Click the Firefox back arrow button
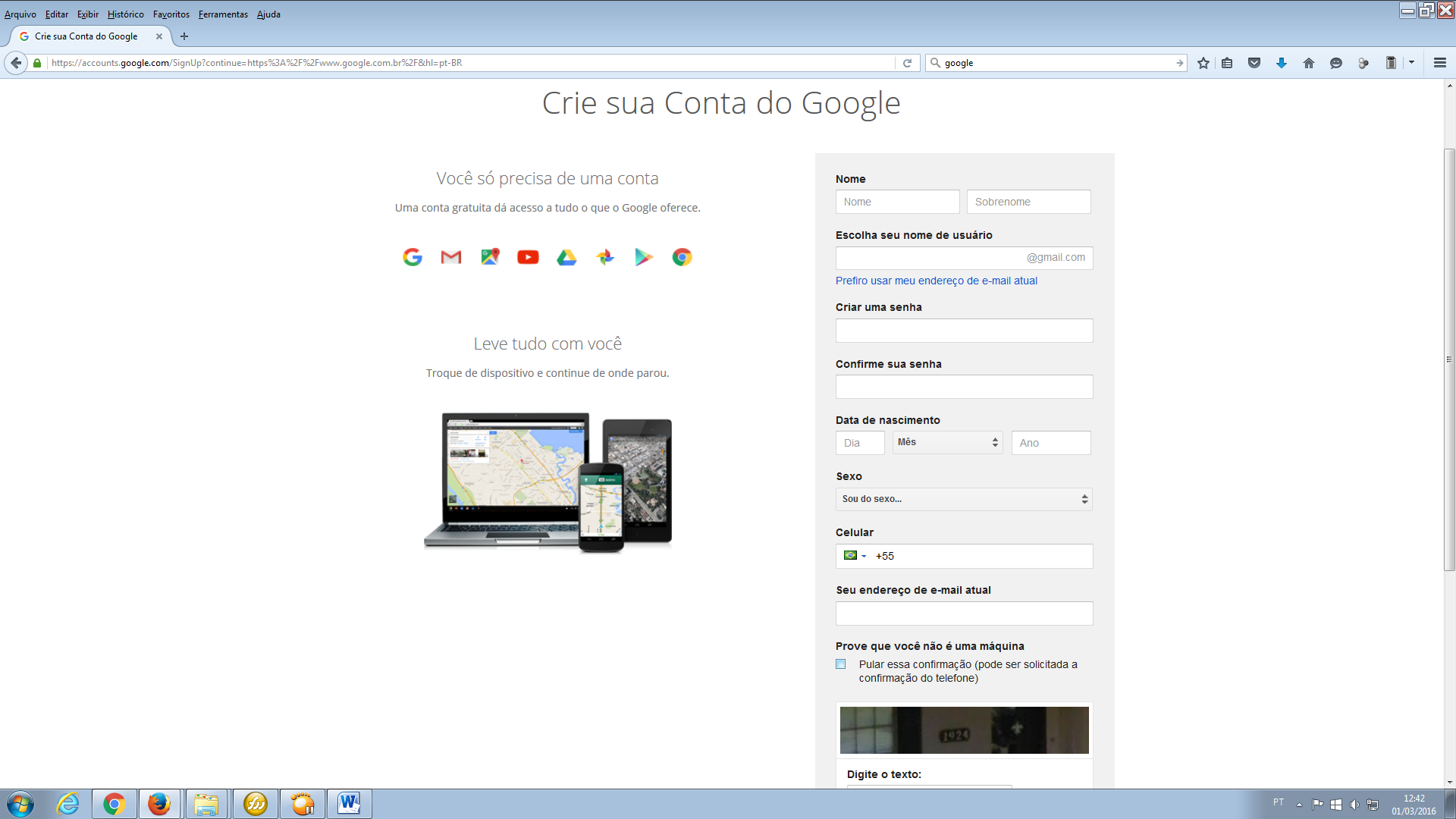This screenshot has height=819, width=1456. (x=16, y=63)
